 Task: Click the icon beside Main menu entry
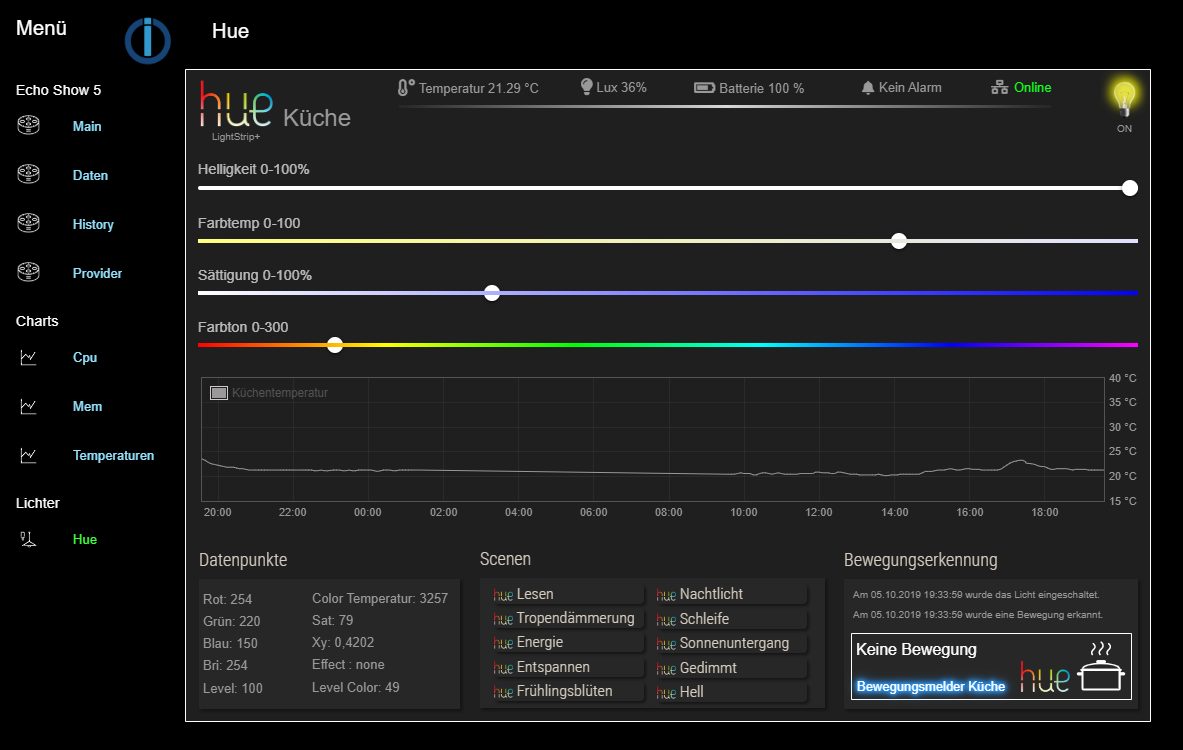pyautogui.click(x=29, y=125)
